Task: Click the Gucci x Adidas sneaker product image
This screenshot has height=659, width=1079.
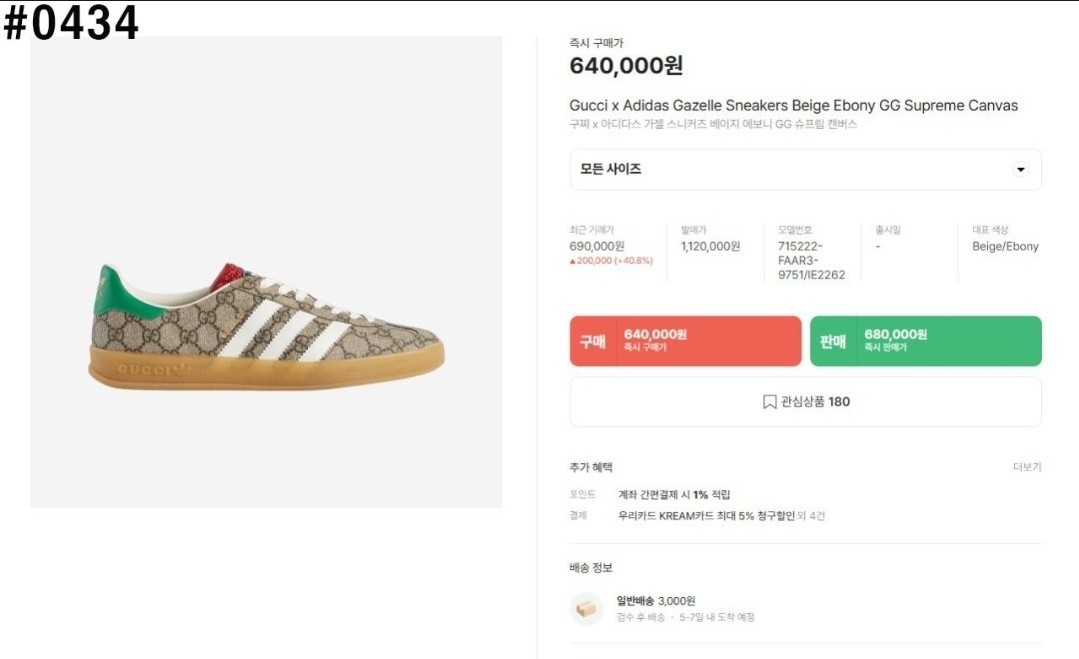Action: (x=266, y=325)
